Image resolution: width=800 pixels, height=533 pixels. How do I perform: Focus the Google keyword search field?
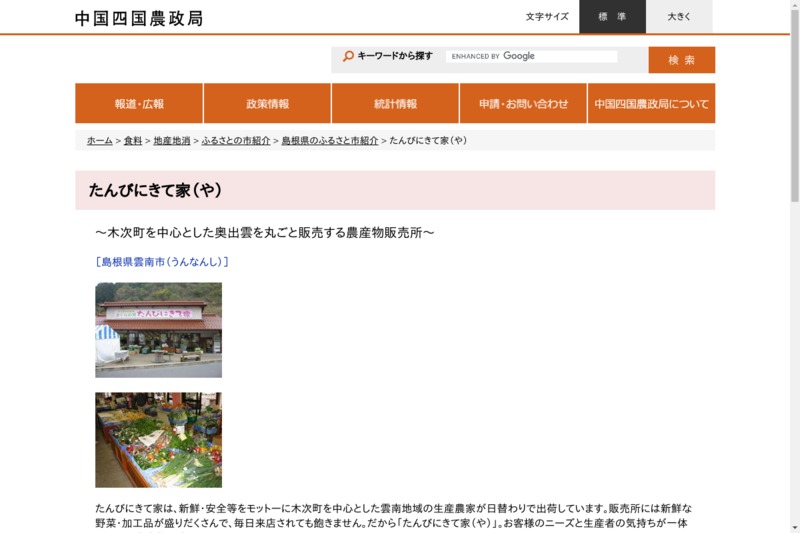tap(531, 57)
